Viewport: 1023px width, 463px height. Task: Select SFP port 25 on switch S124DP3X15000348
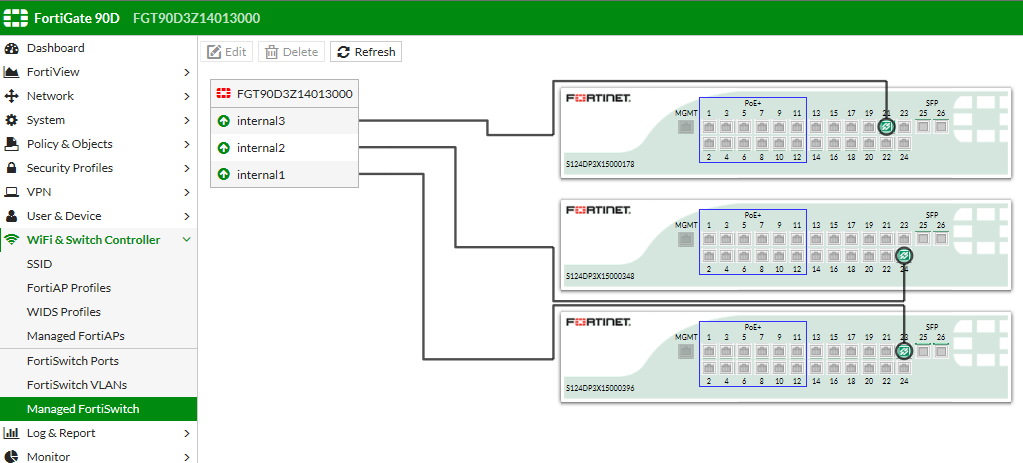pos(923,239)
